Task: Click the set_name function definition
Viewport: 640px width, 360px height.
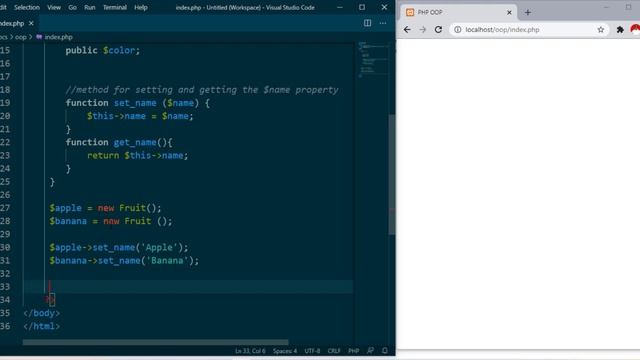Action: pos(138,103)
